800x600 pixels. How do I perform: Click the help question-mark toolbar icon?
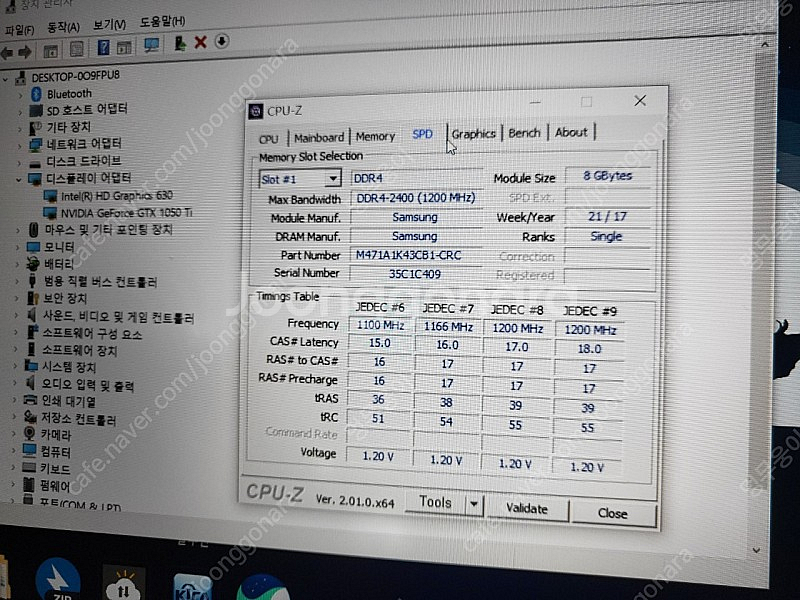click(103, 48)
